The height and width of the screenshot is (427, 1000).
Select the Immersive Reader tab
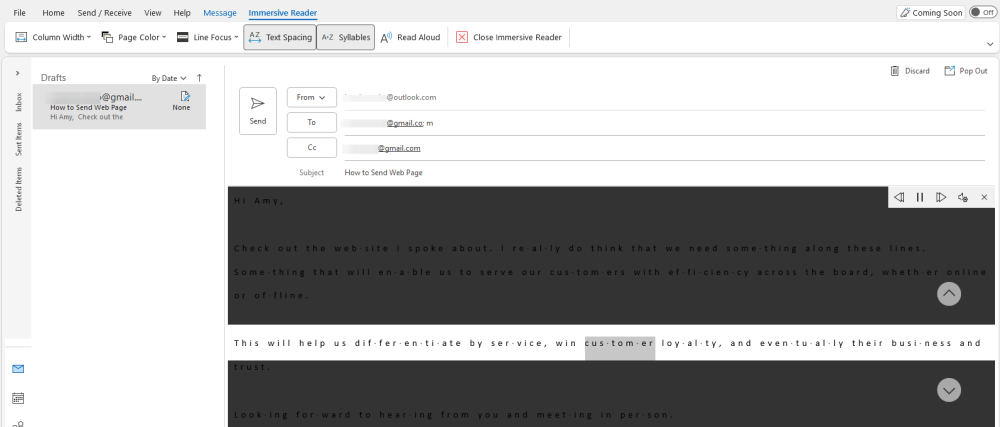(x=283, y=13)
